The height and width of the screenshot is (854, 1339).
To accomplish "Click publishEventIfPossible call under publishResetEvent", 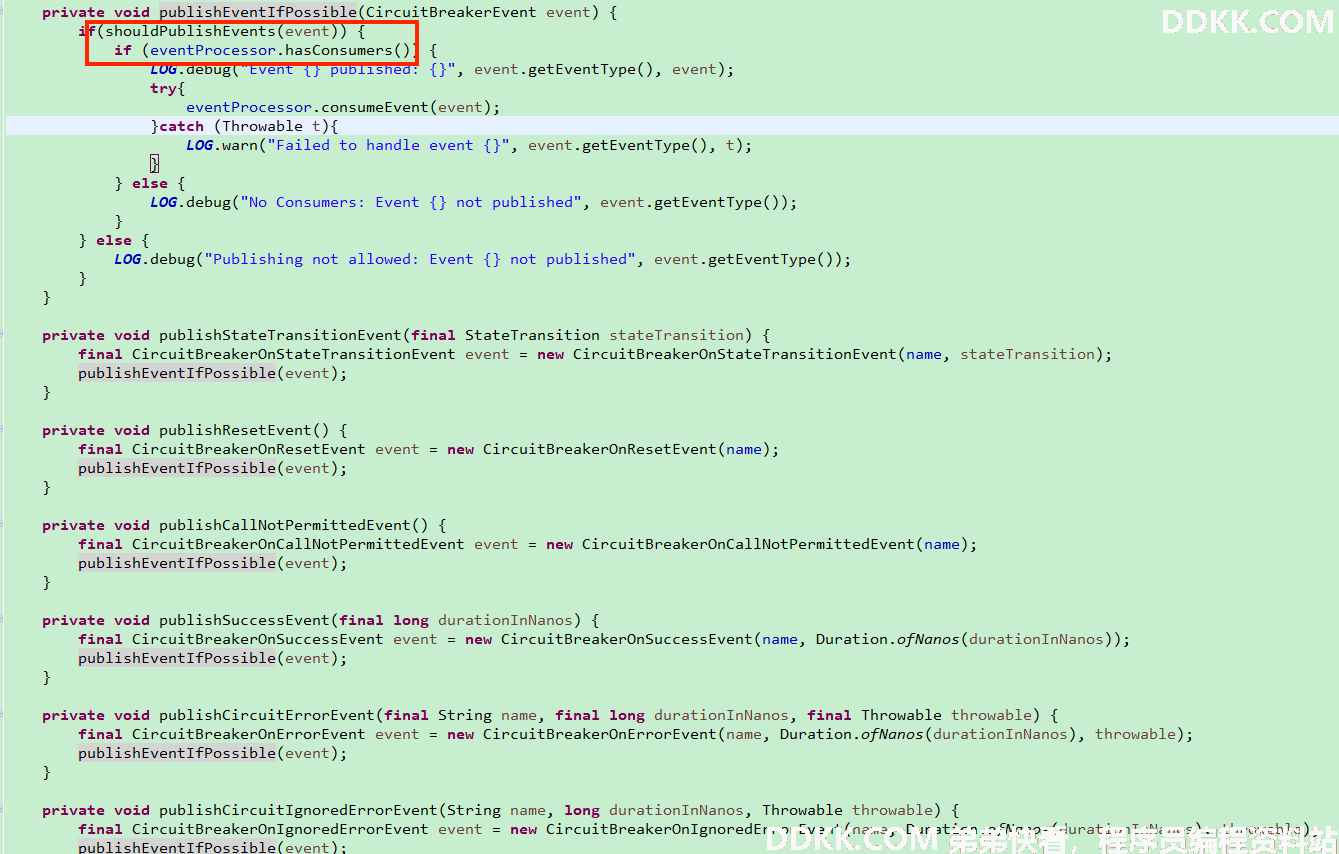I will (x=177, y=468).
